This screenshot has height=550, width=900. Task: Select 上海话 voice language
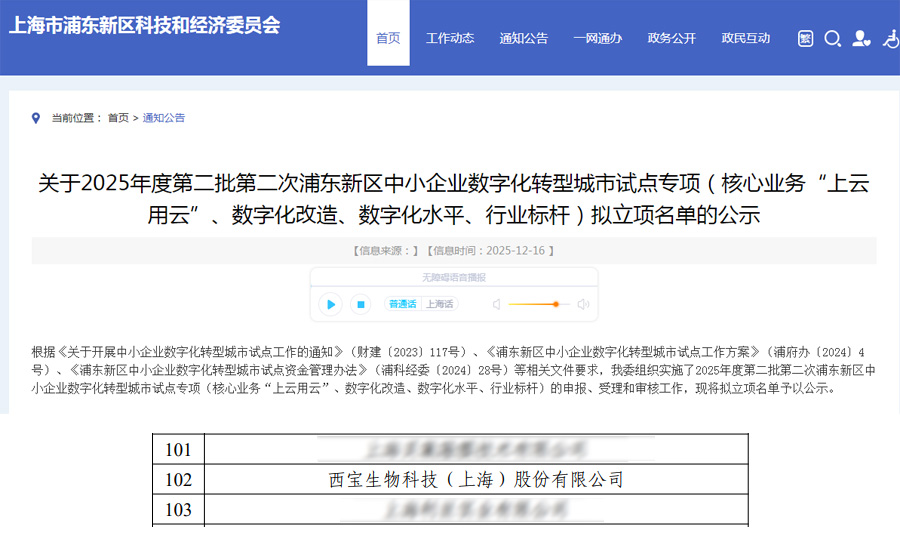tap(438, 304)
